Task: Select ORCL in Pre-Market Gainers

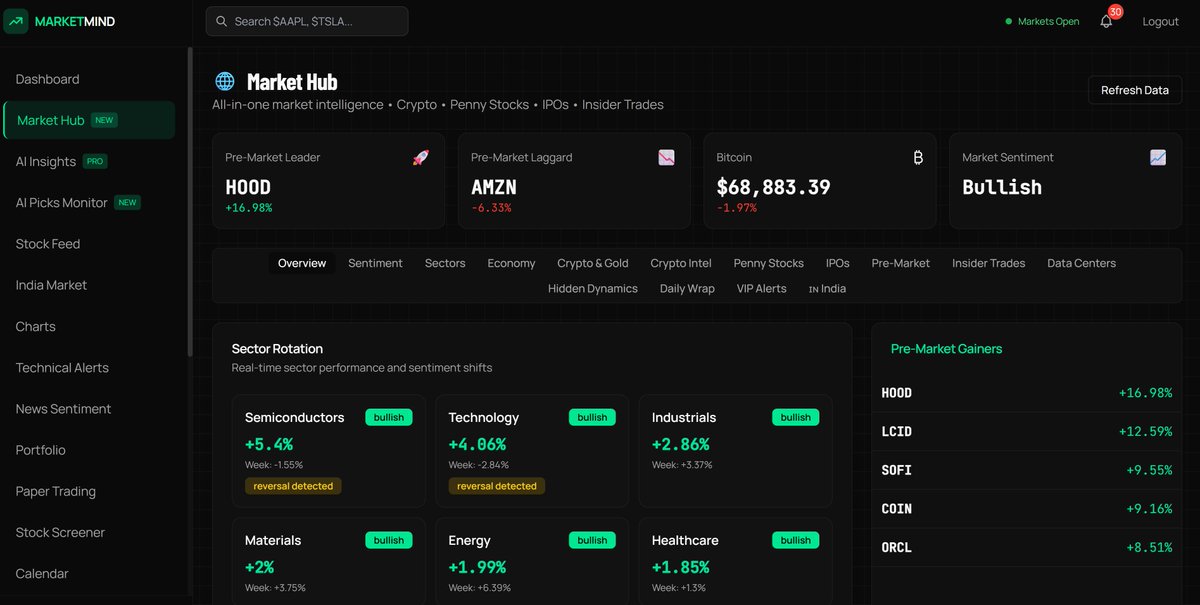Action: pos(1026,547)
